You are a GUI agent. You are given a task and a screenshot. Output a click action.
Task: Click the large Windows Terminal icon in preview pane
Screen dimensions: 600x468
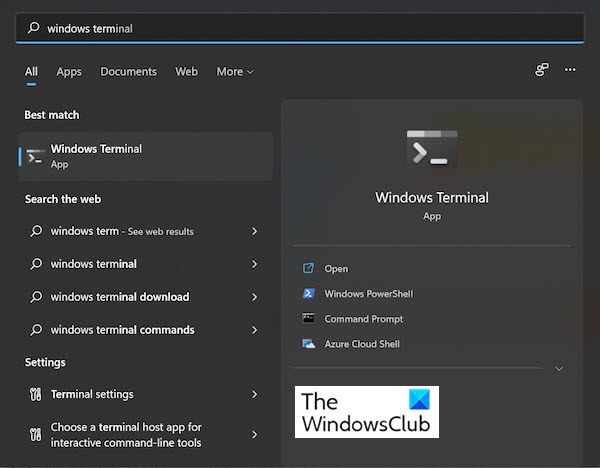click(432, 148)
